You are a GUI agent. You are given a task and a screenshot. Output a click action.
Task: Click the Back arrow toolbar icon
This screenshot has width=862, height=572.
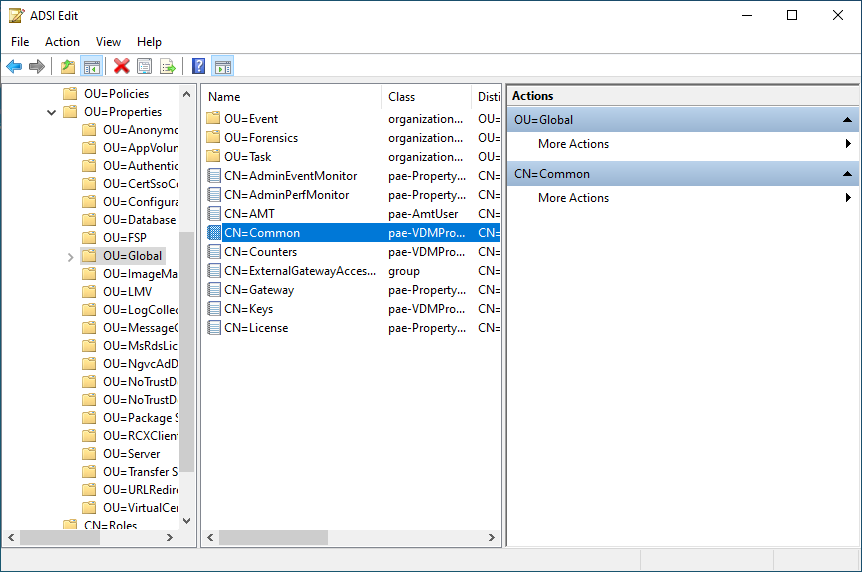coord(14,67)
